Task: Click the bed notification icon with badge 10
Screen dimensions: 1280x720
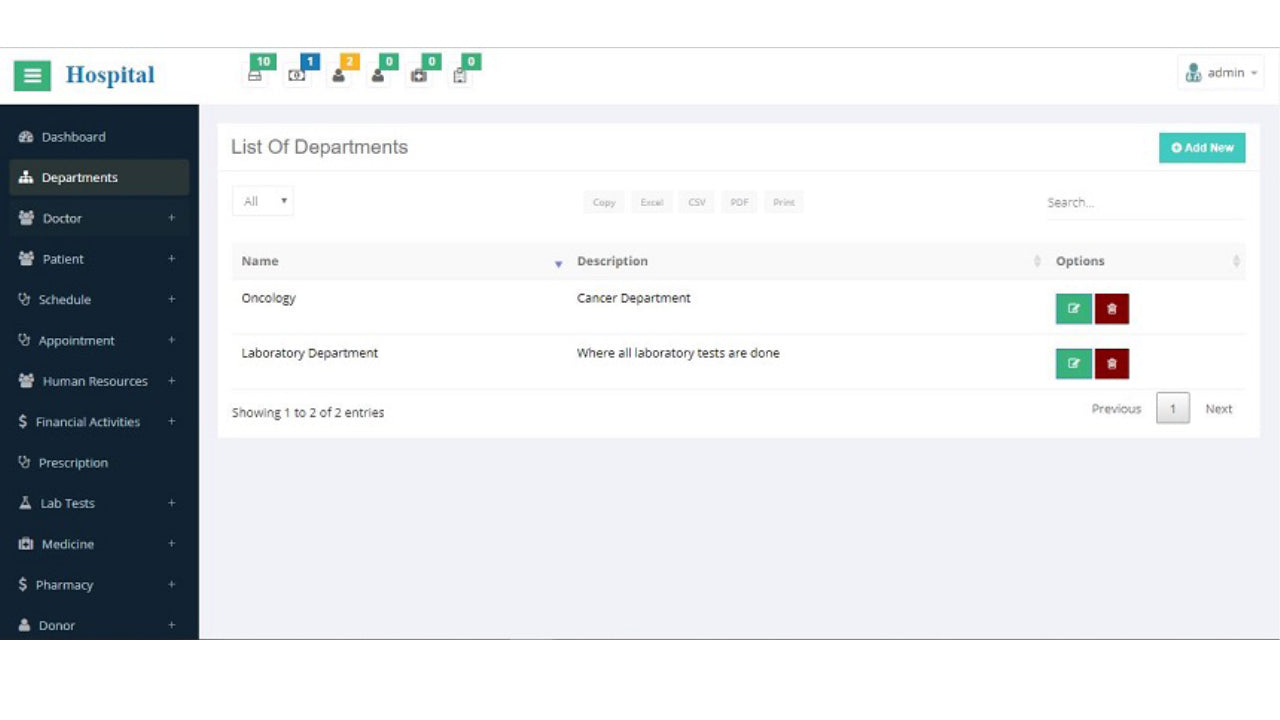Action: (256, 75)
